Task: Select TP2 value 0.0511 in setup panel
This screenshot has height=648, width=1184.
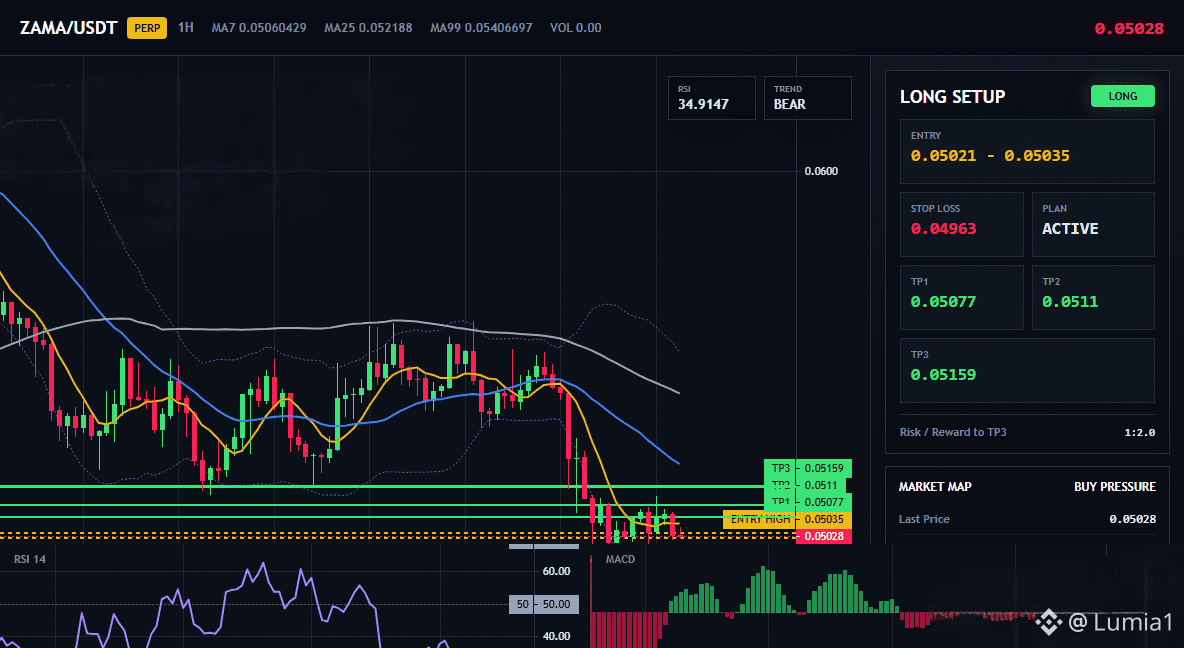Action: (1070, 301)
